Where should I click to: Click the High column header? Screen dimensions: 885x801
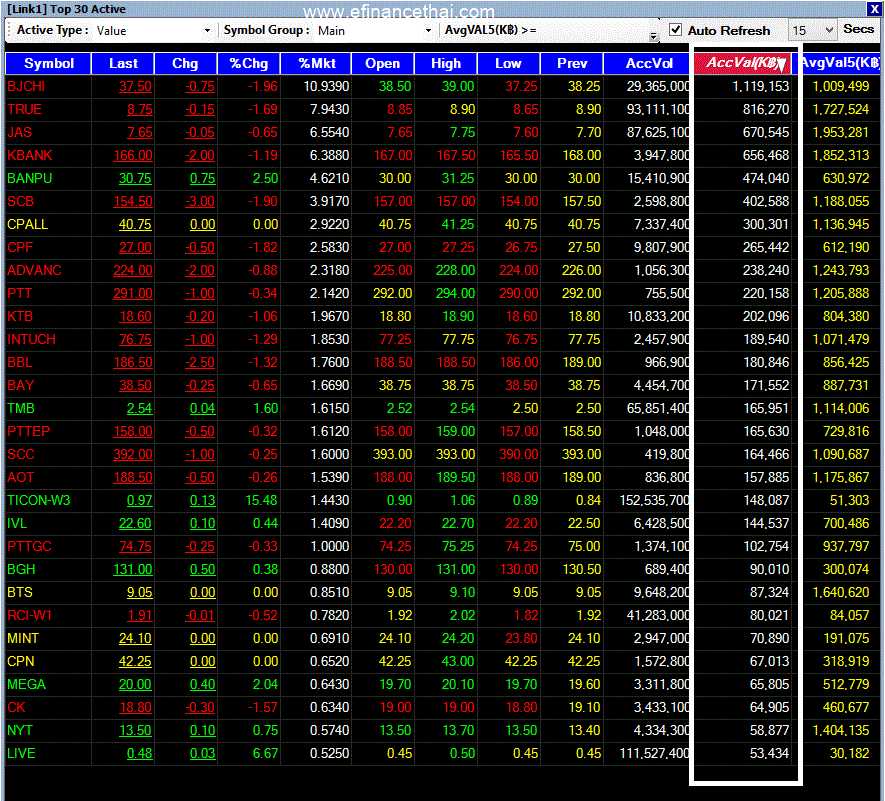tap(446, 63)
